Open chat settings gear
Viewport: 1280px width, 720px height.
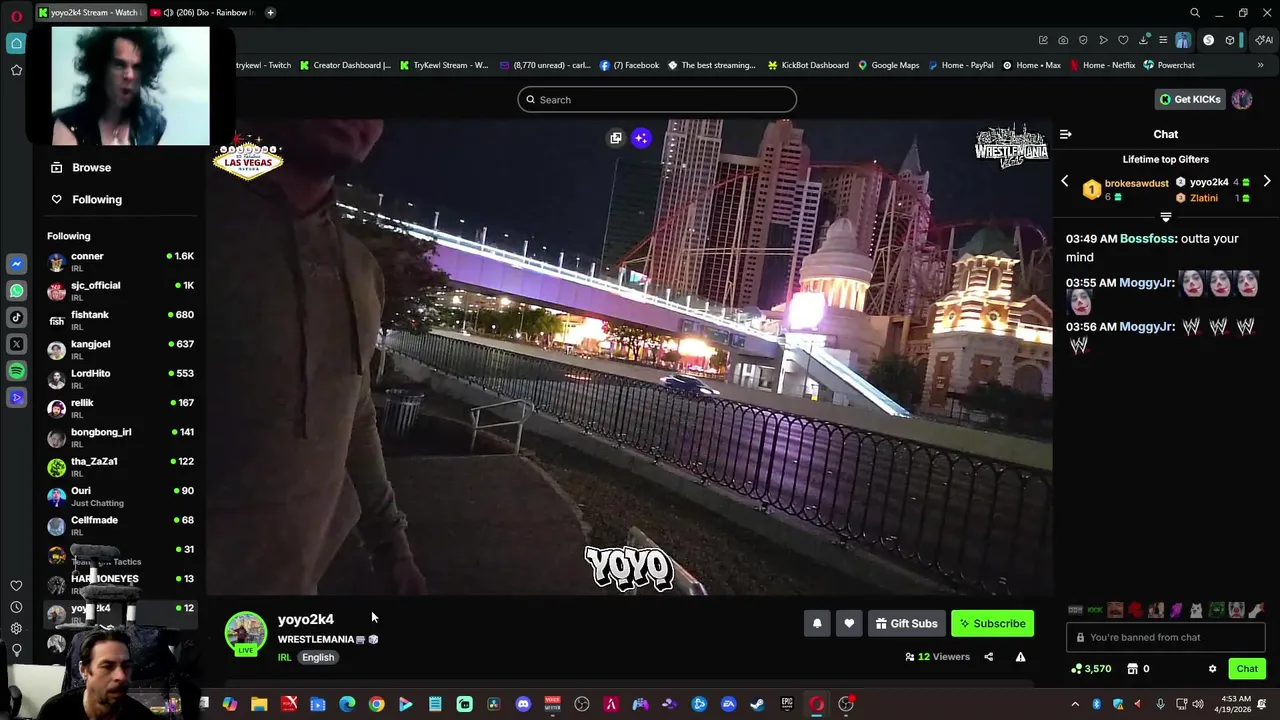click(1212, 669)
